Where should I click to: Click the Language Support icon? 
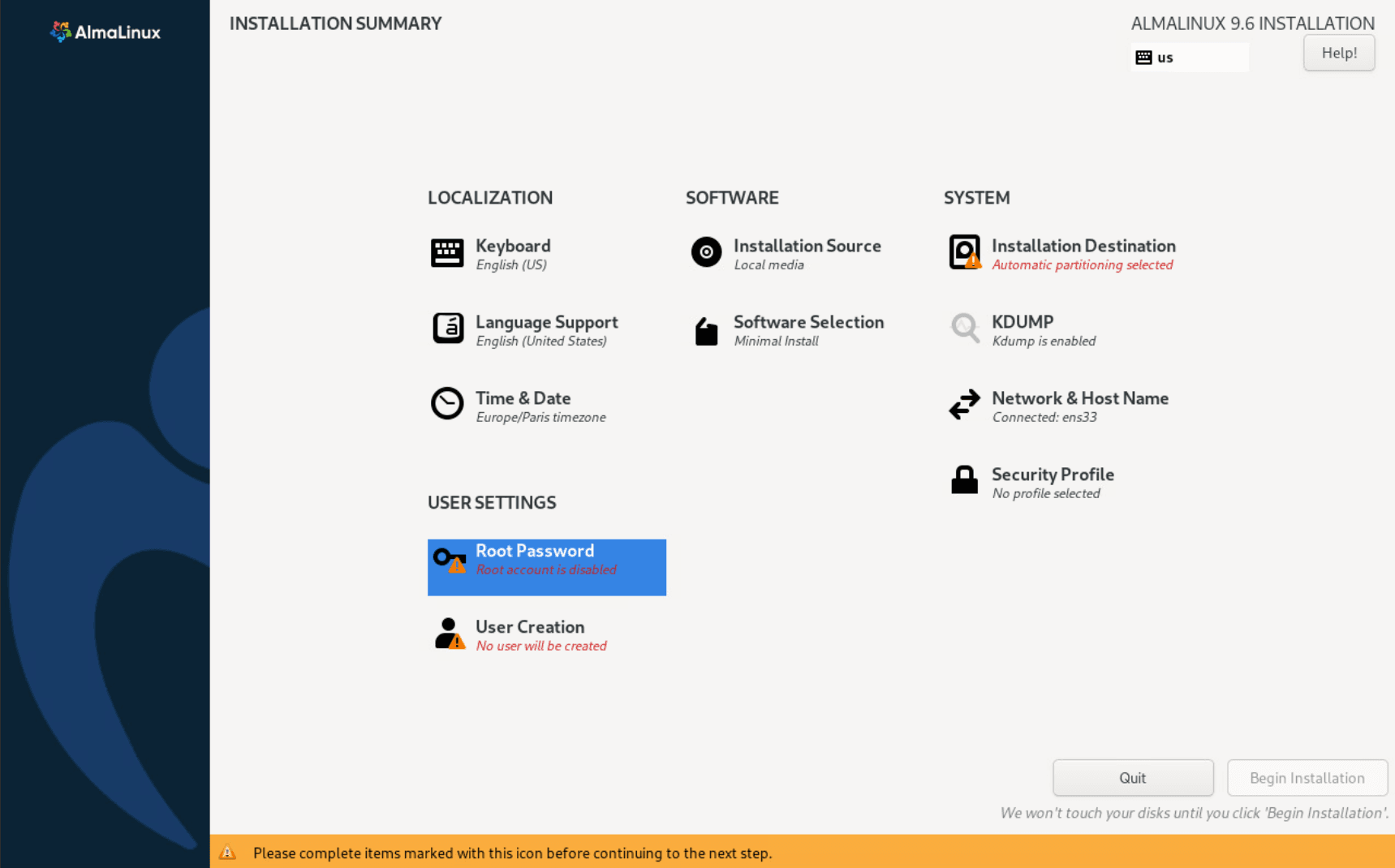(x=447, y=329)
